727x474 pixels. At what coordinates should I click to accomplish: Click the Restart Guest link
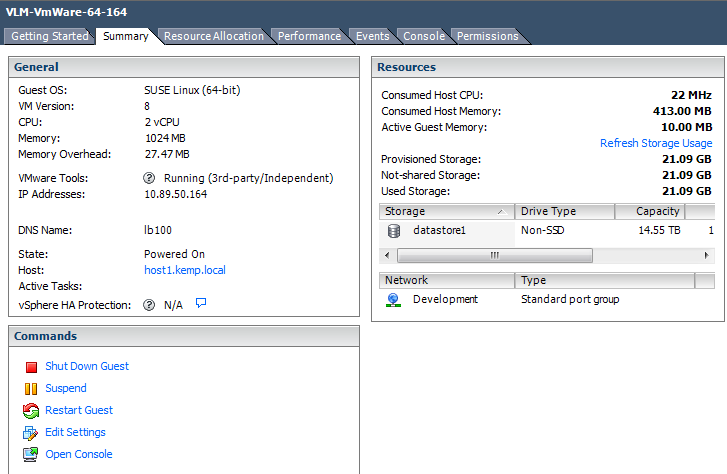click(79, 410)
